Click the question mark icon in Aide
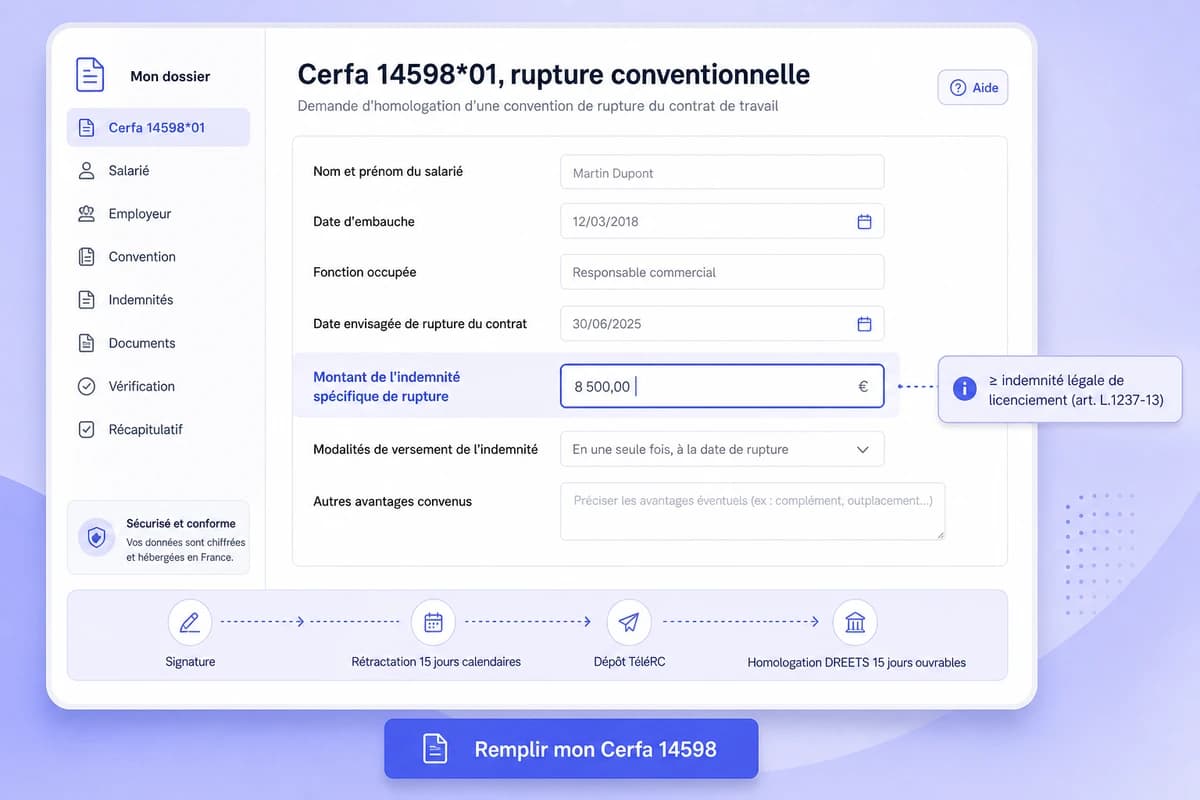 tap(958, 88)
